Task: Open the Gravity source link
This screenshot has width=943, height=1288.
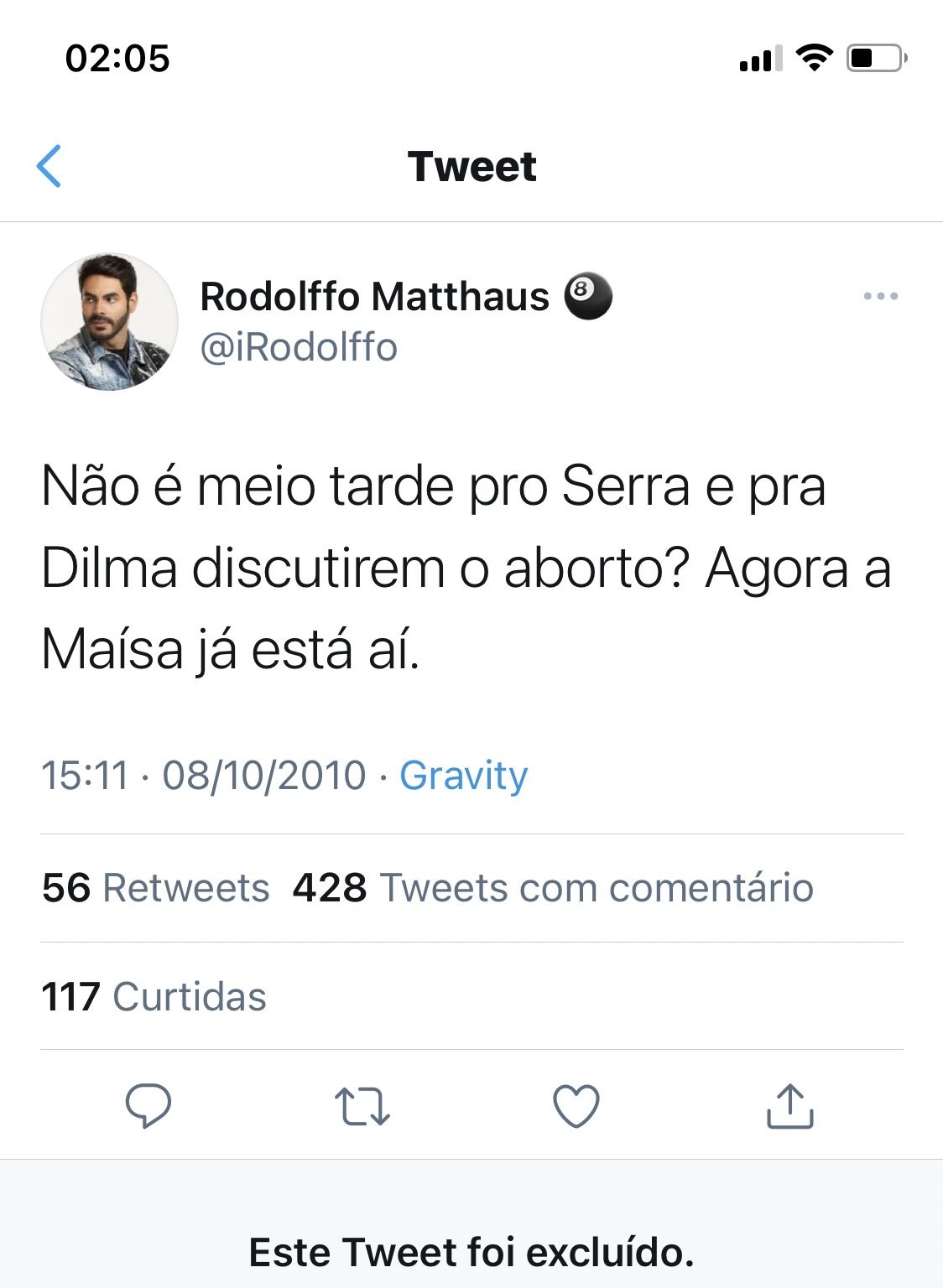Action: click(463, 775)
